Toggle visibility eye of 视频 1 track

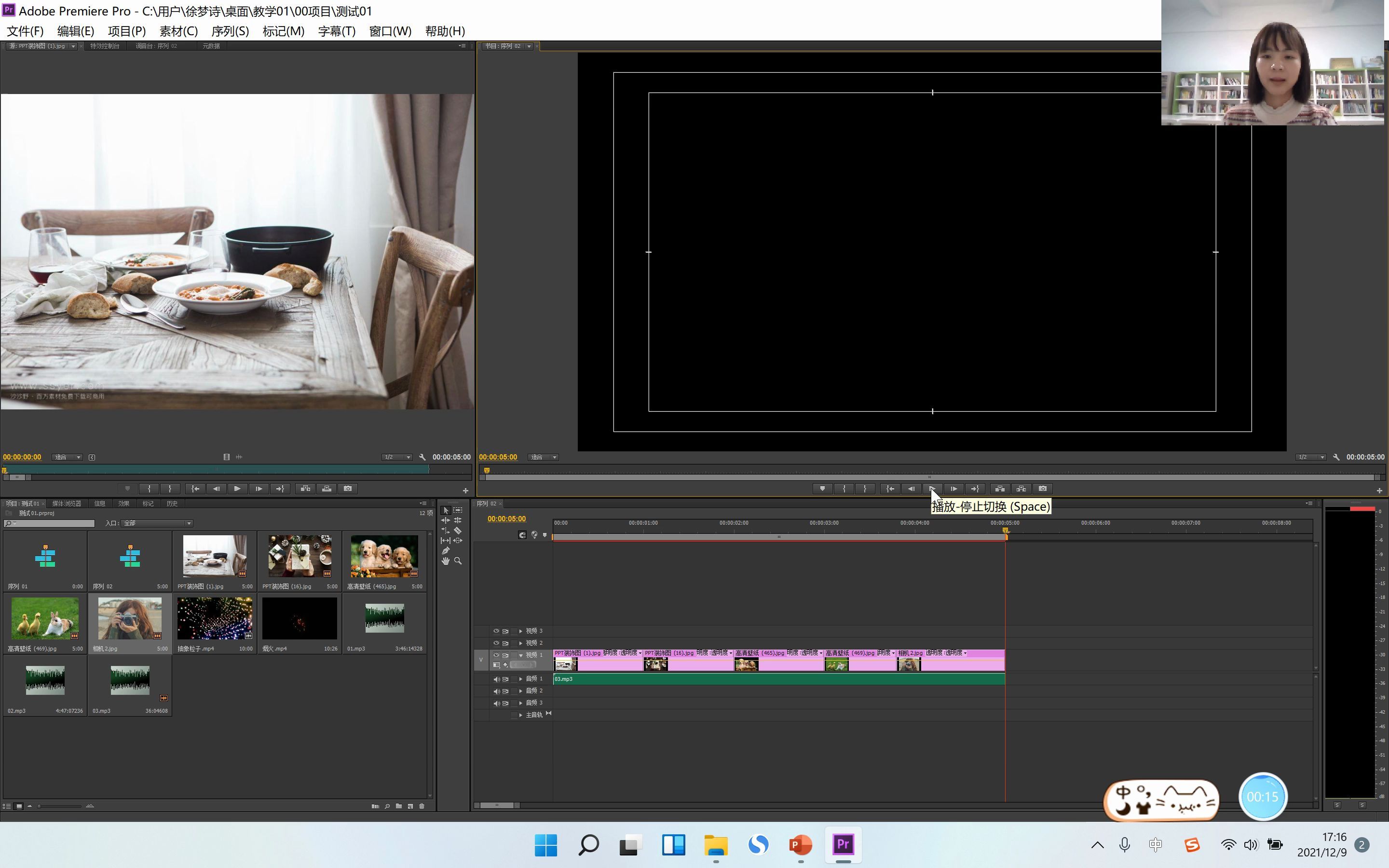click(496, 656)
